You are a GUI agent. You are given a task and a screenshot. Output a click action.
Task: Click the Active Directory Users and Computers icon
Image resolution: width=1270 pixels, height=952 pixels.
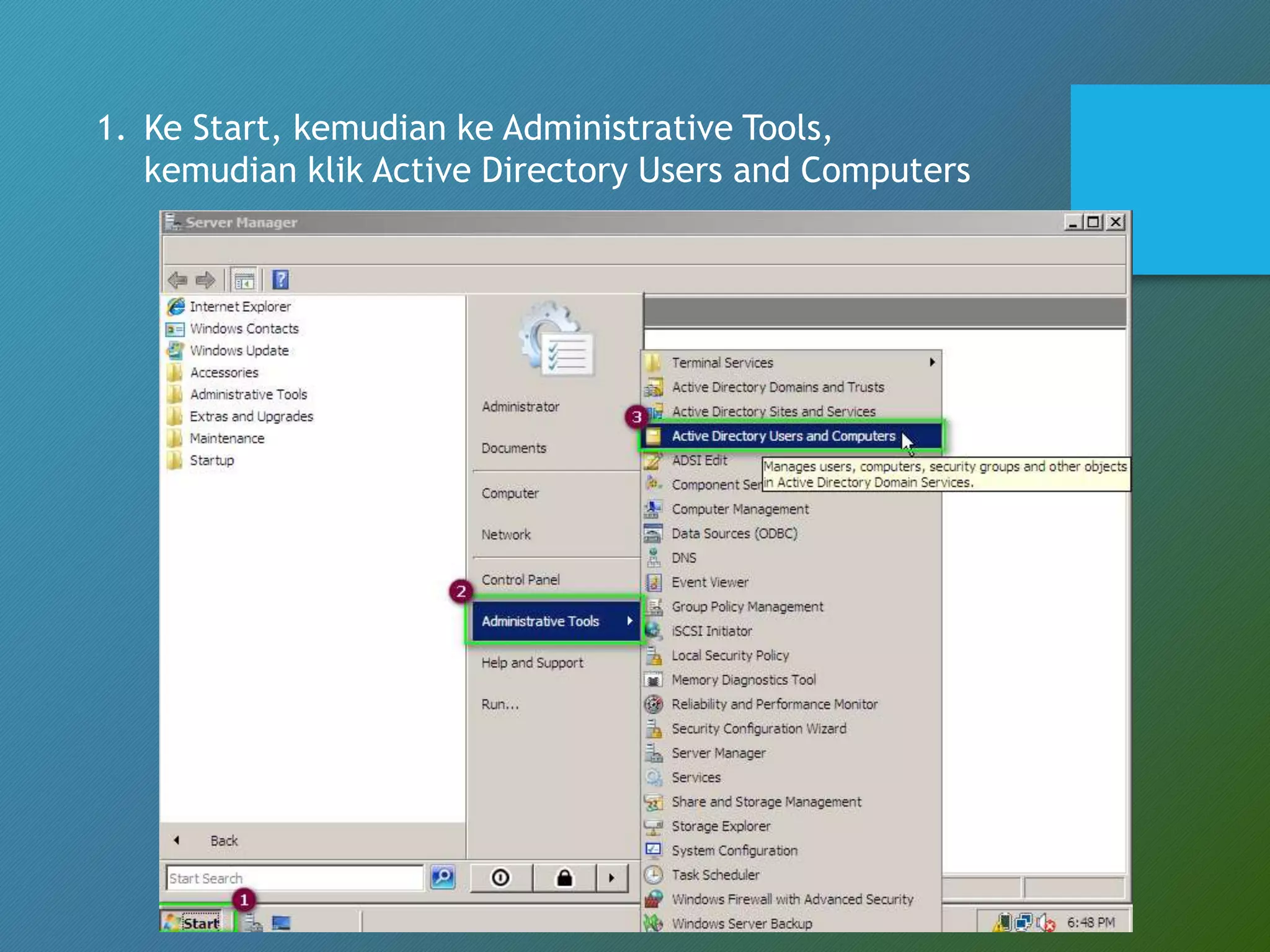[654, 436]
